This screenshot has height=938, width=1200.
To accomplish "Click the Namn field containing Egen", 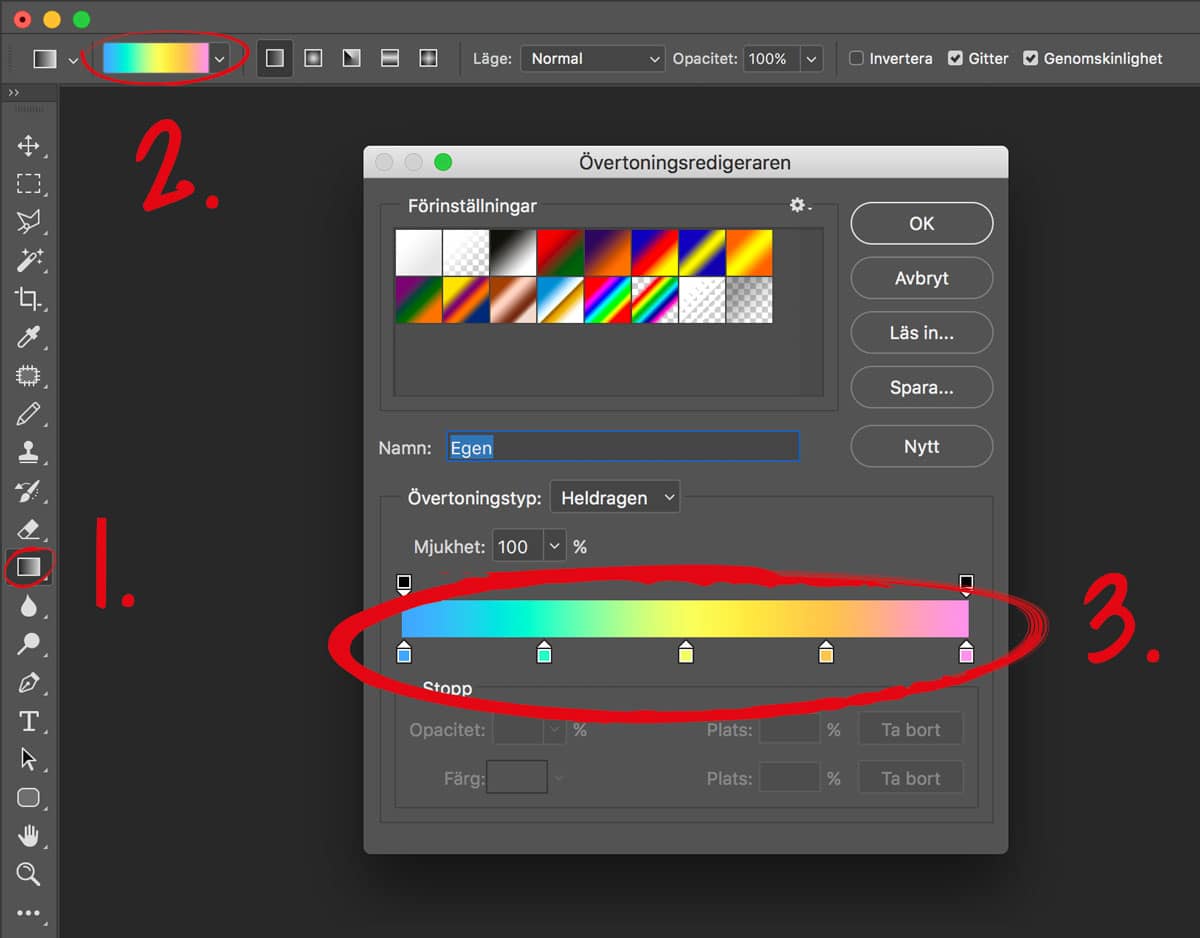I will pyautogui.click(x=623, y=447).
